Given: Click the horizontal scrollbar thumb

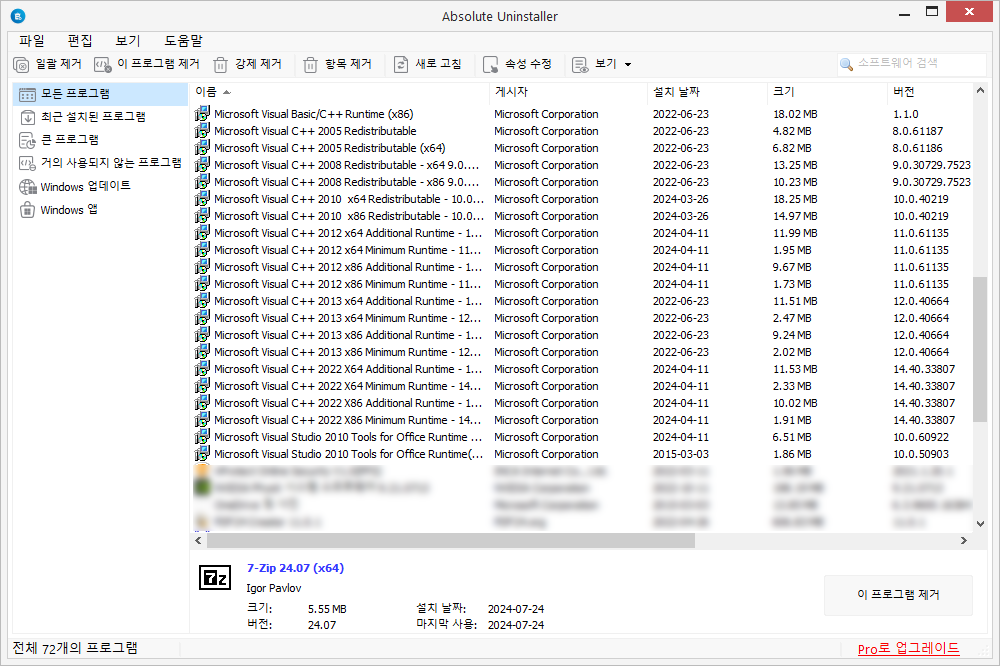Looking at the screenshot, I should click(x=451, y=541).
